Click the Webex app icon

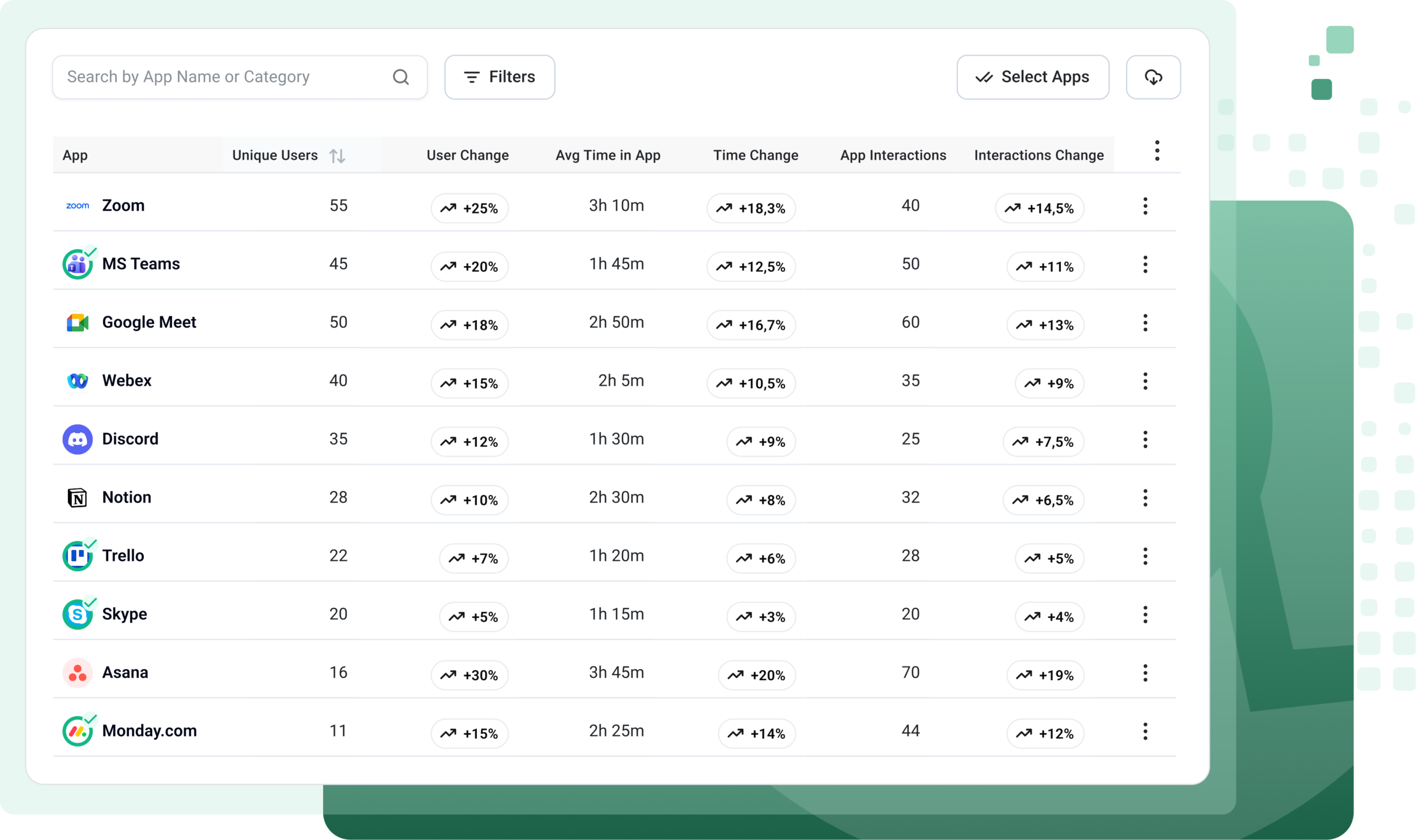coord(77,381)
